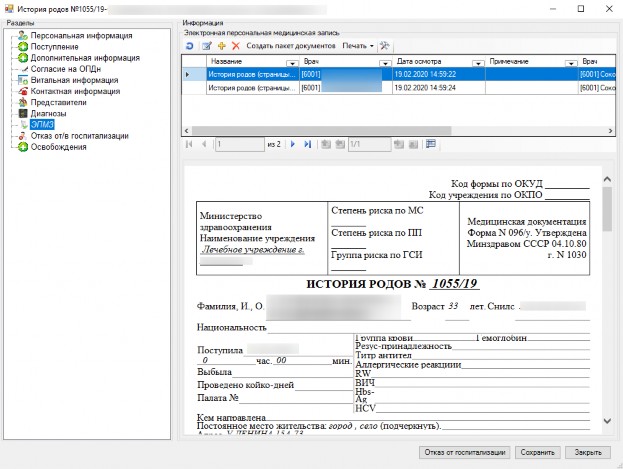The image size is (623, 469).
Task: Click the icon next to Витальная информация
Action: [x=23, y=80]
